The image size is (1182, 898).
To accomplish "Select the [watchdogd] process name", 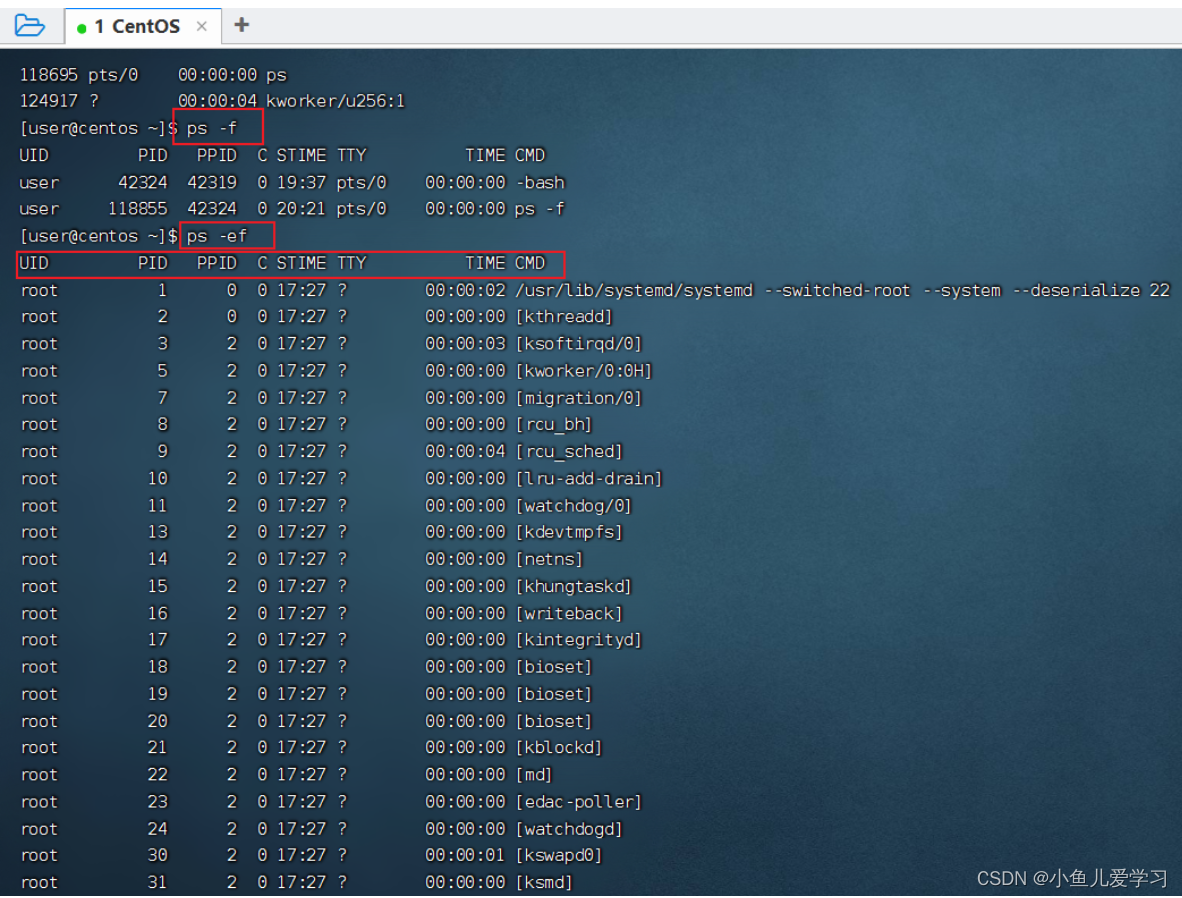I will [x=569, y=829].
